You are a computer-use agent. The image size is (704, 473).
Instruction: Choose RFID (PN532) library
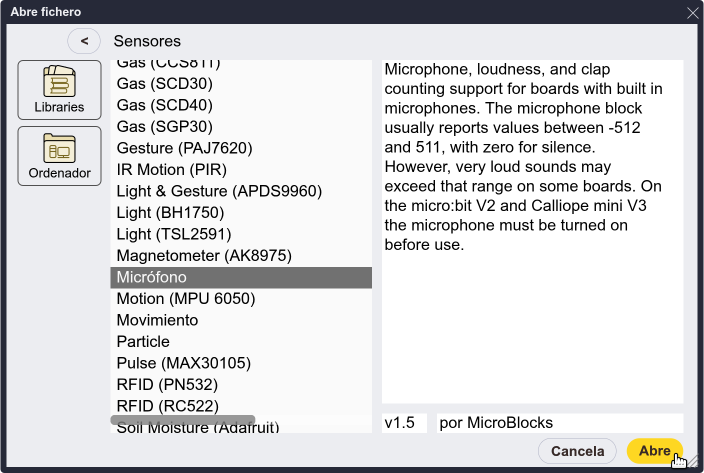(x=241, y=385)
